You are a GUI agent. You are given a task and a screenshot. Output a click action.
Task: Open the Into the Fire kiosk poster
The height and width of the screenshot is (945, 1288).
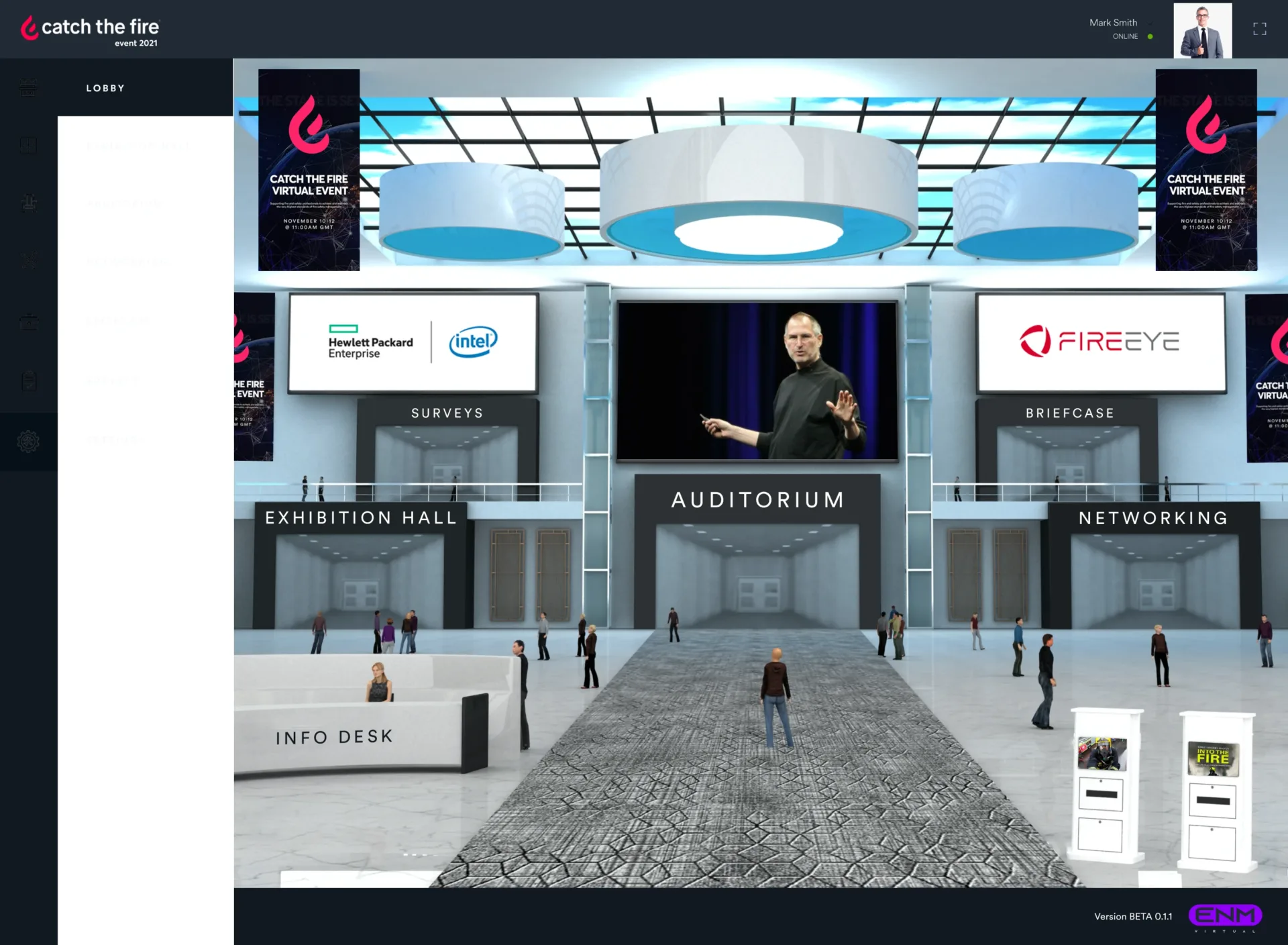click(x=1213, y=758)
